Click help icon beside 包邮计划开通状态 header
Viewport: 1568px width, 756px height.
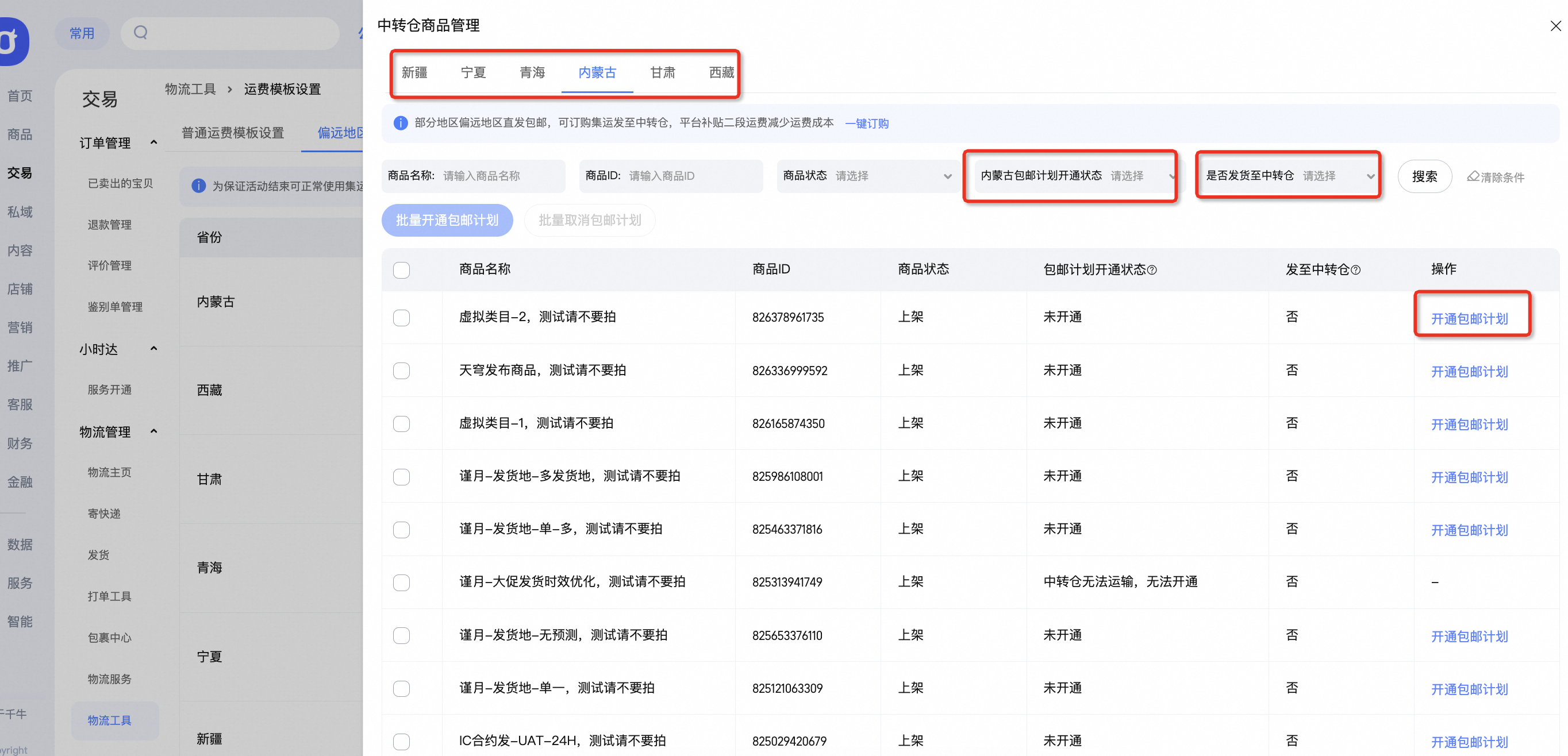point(1152,270)
